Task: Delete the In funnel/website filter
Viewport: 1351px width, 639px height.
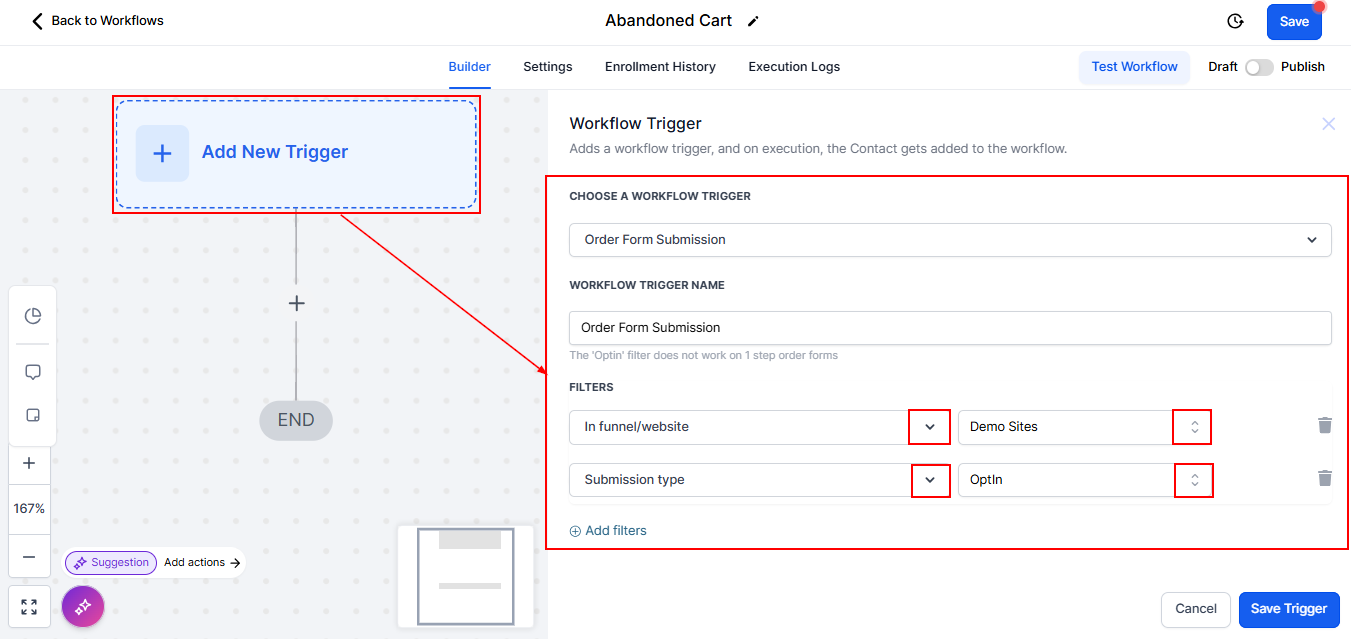Action: click(1325, 426)
